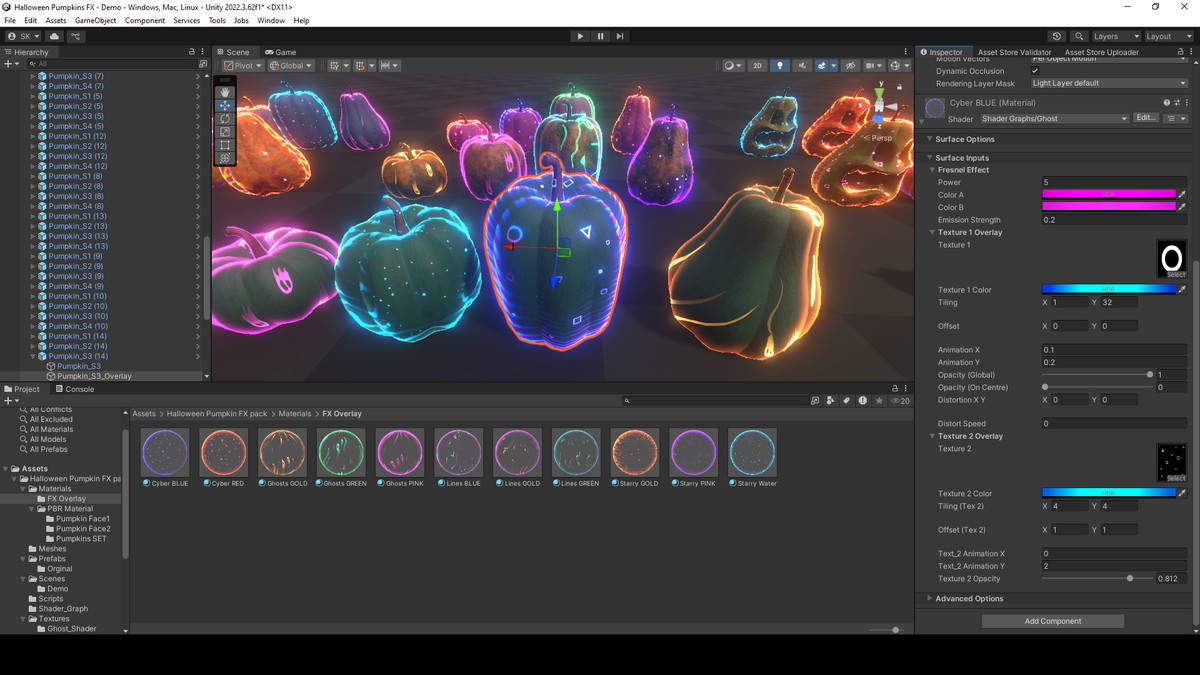Select the Rotate tool in Scene

(225, 118)
